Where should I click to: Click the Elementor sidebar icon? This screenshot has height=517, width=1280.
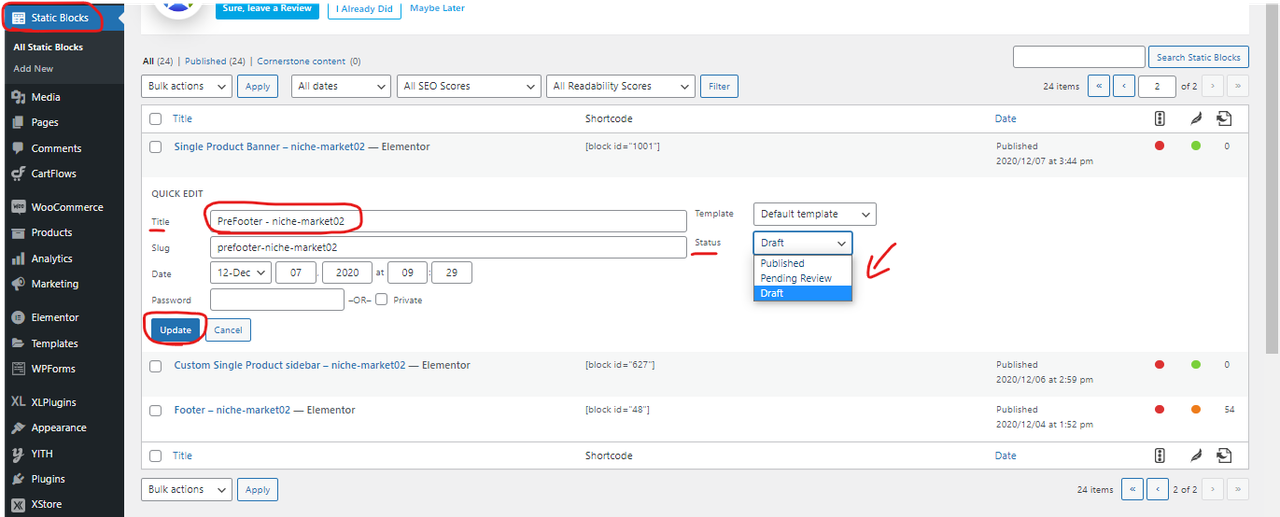(18, 317)
